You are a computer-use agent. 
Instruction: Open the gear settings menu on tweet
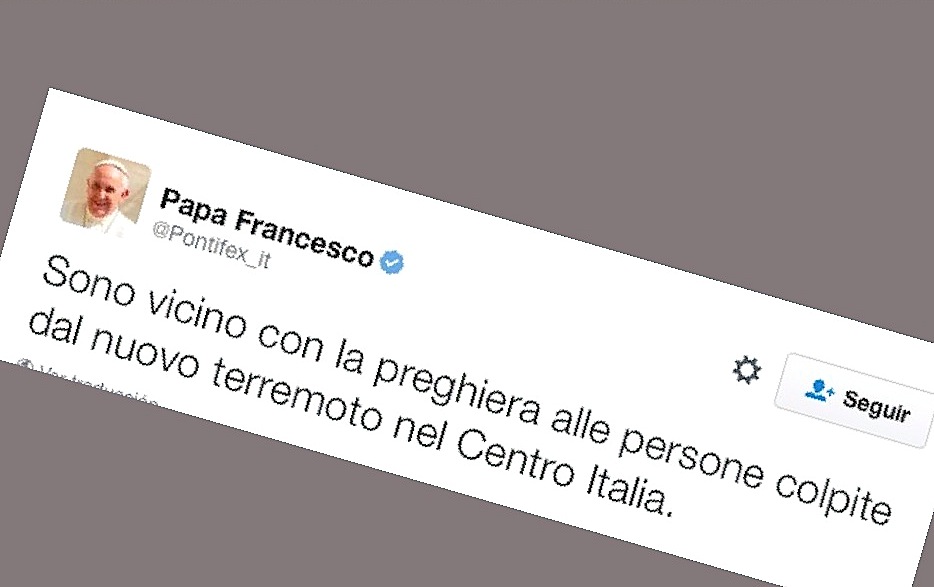click(x=746, y=370)
